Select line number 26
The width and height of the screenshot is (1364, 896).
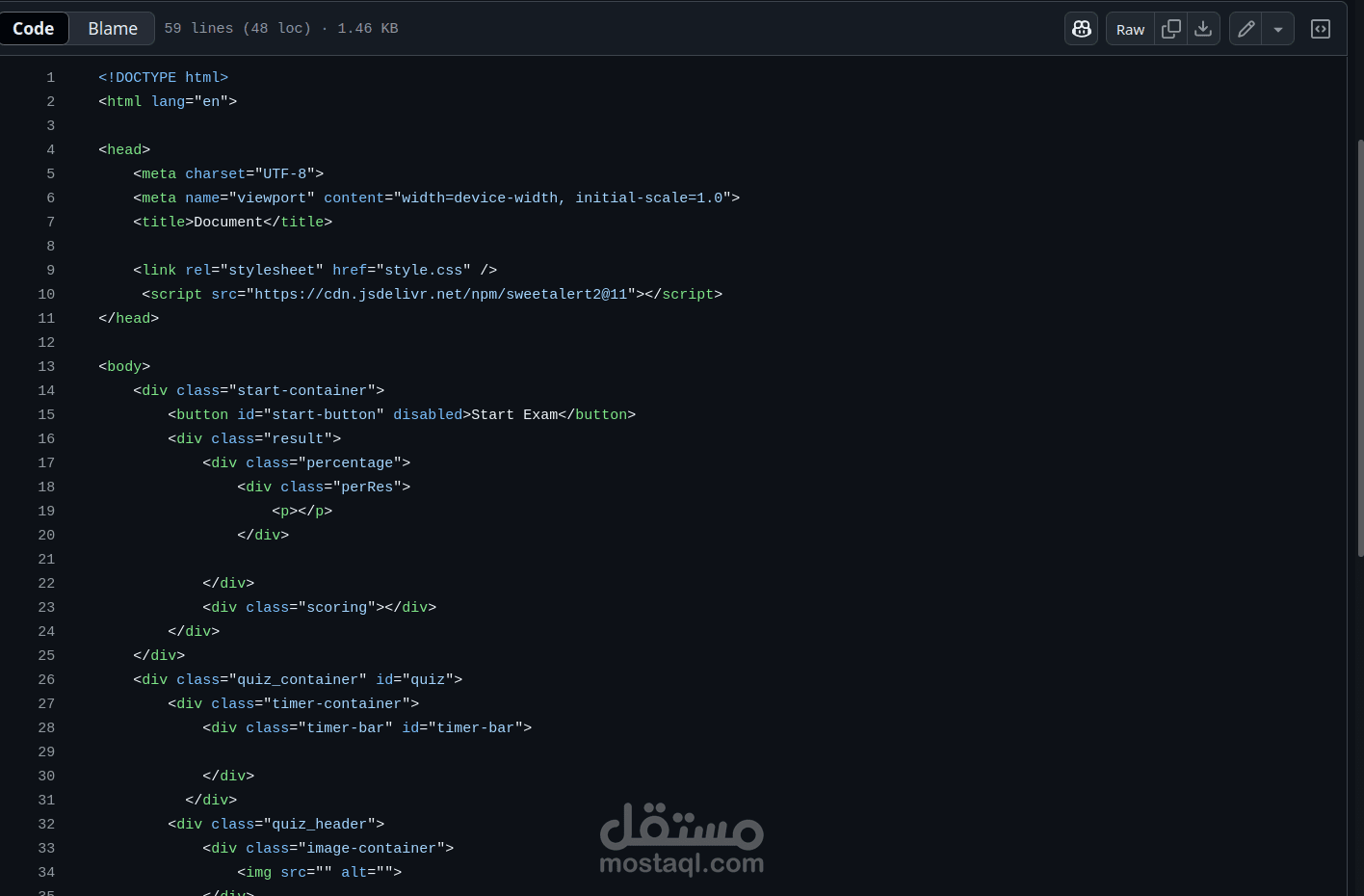(x=46, y=679)
